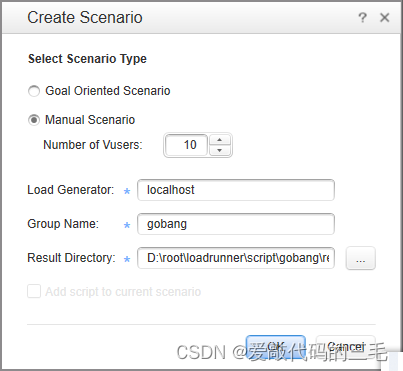Viewport: 403px width, 371px height.
Task: Increase Vusers with the up arrow
Action: (219, 140)
